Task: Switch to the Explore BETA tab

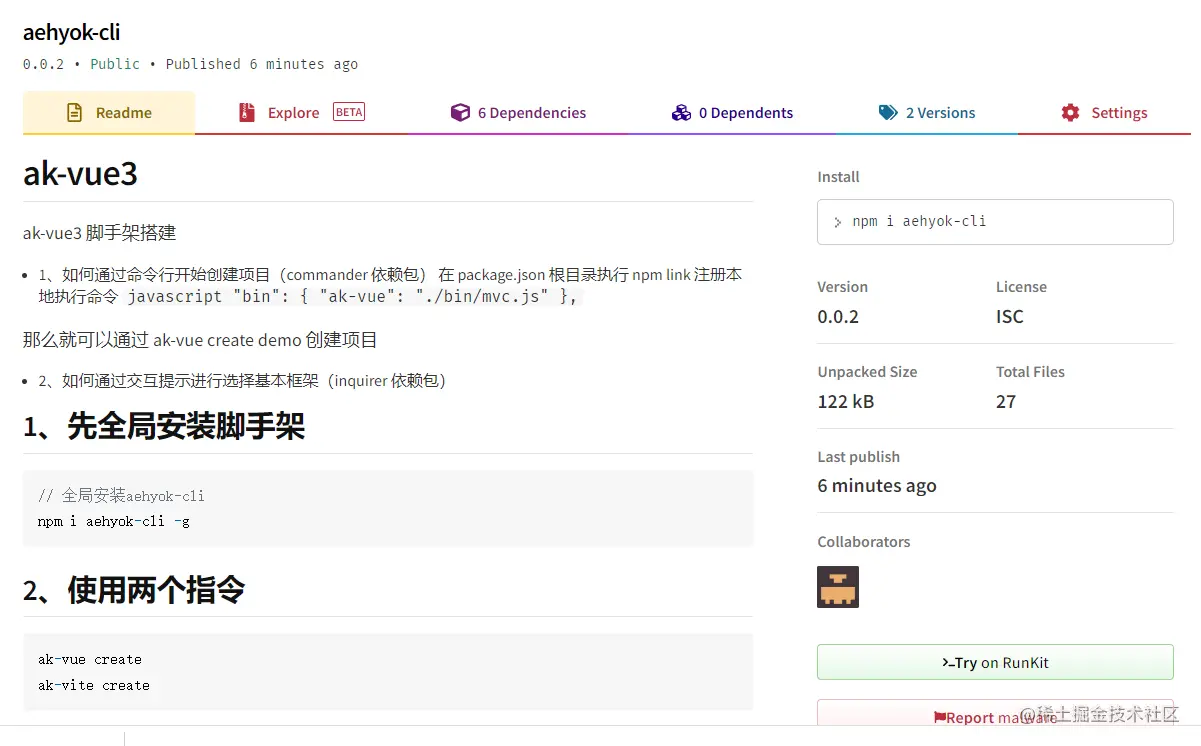Action: click(x=301, y=113)
